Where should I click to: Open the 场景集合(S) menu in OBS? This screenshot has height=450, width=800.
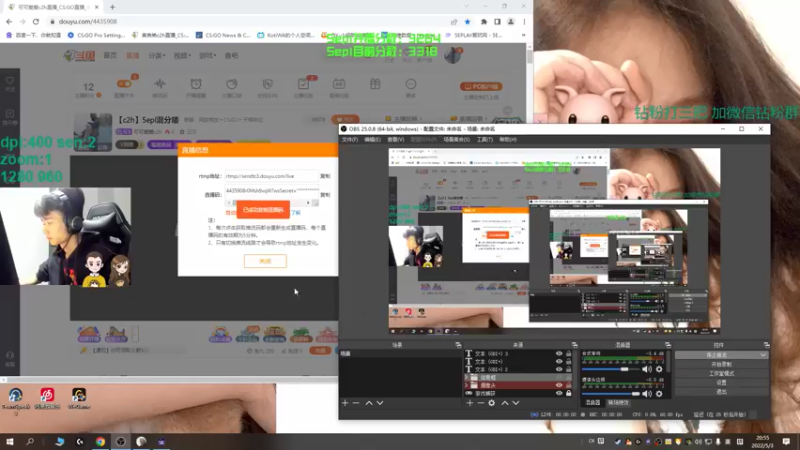pos(456,139)
